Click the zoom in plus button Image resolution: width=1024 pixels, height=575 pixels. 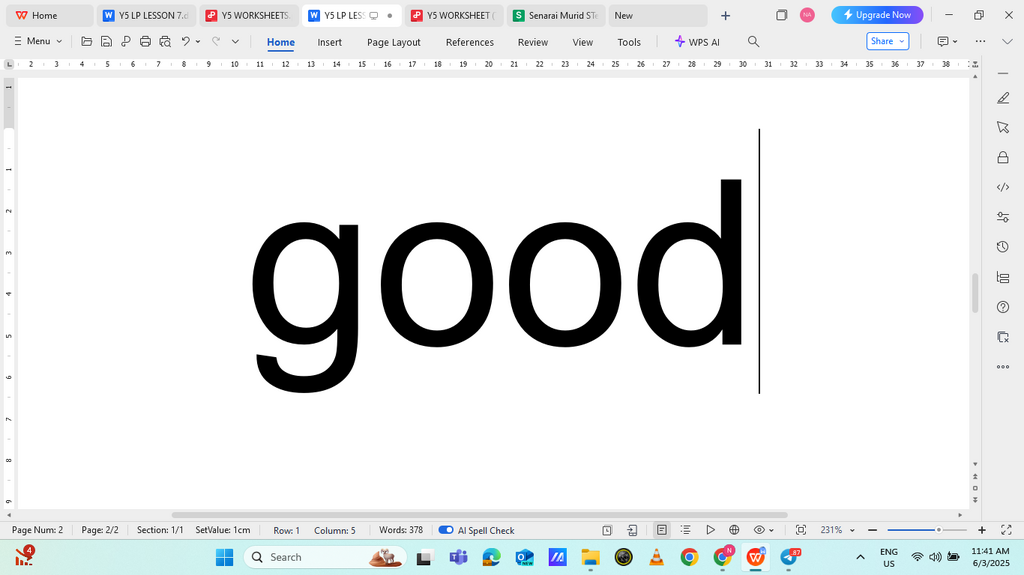(982, 530)
